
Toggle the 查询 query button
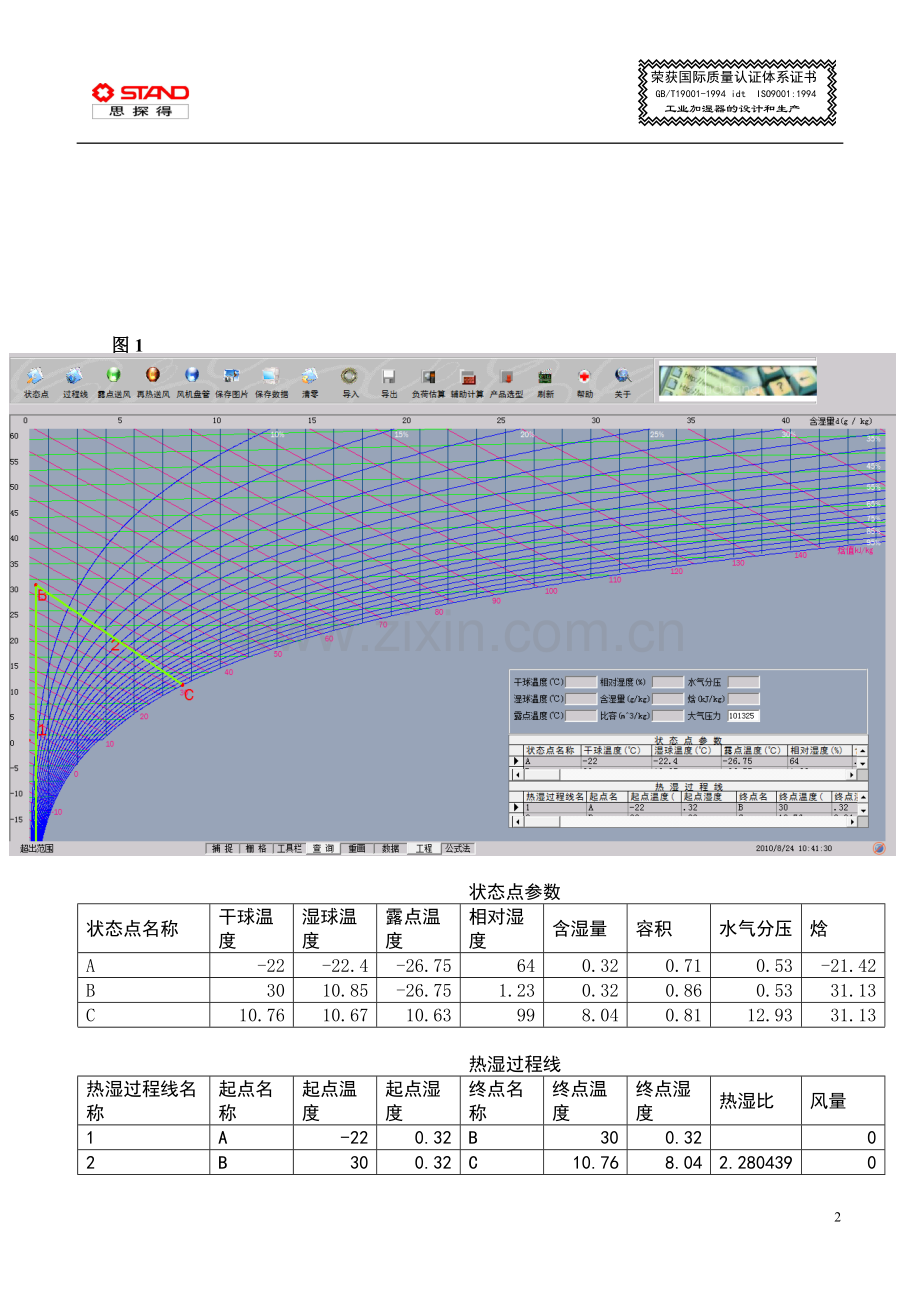click(323, 848)
